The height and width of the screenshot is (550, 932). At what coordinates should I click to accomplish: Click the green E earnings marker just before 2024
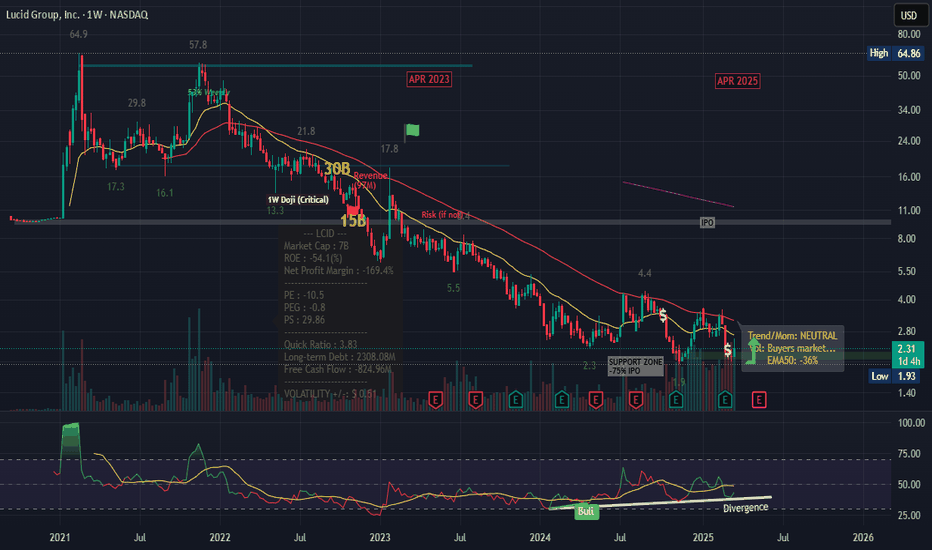[x=515, y=400]
